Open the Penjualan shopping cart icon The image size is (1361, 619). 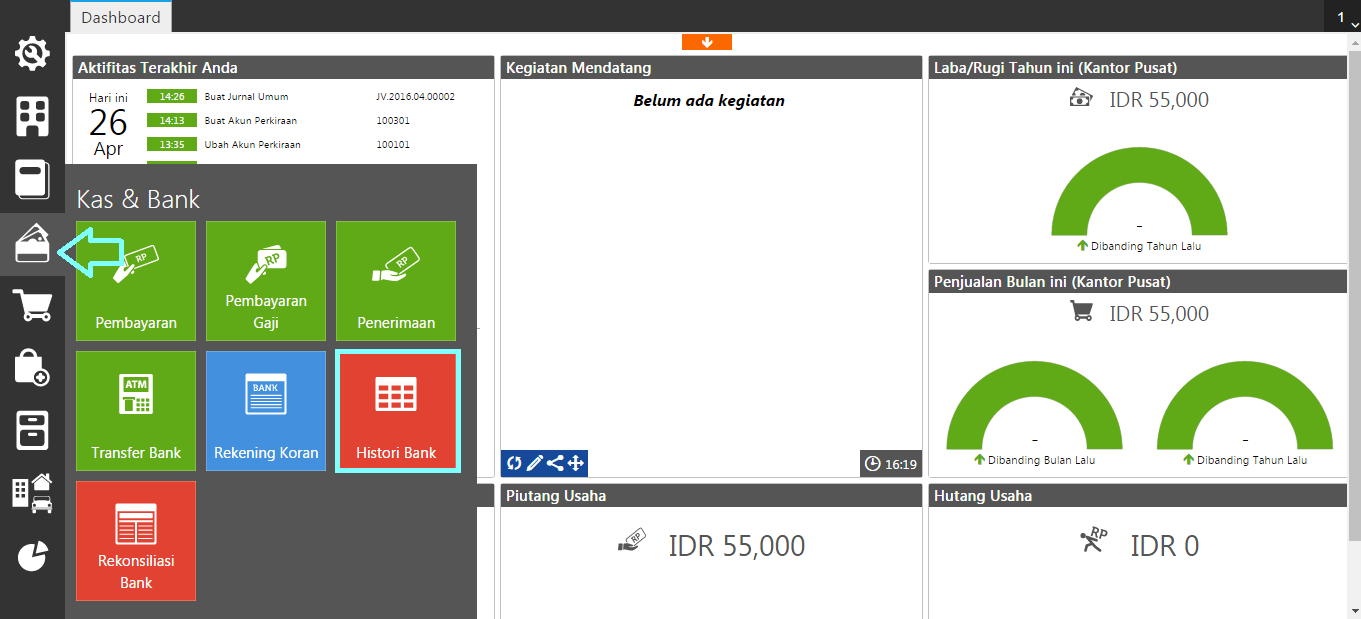32,305
